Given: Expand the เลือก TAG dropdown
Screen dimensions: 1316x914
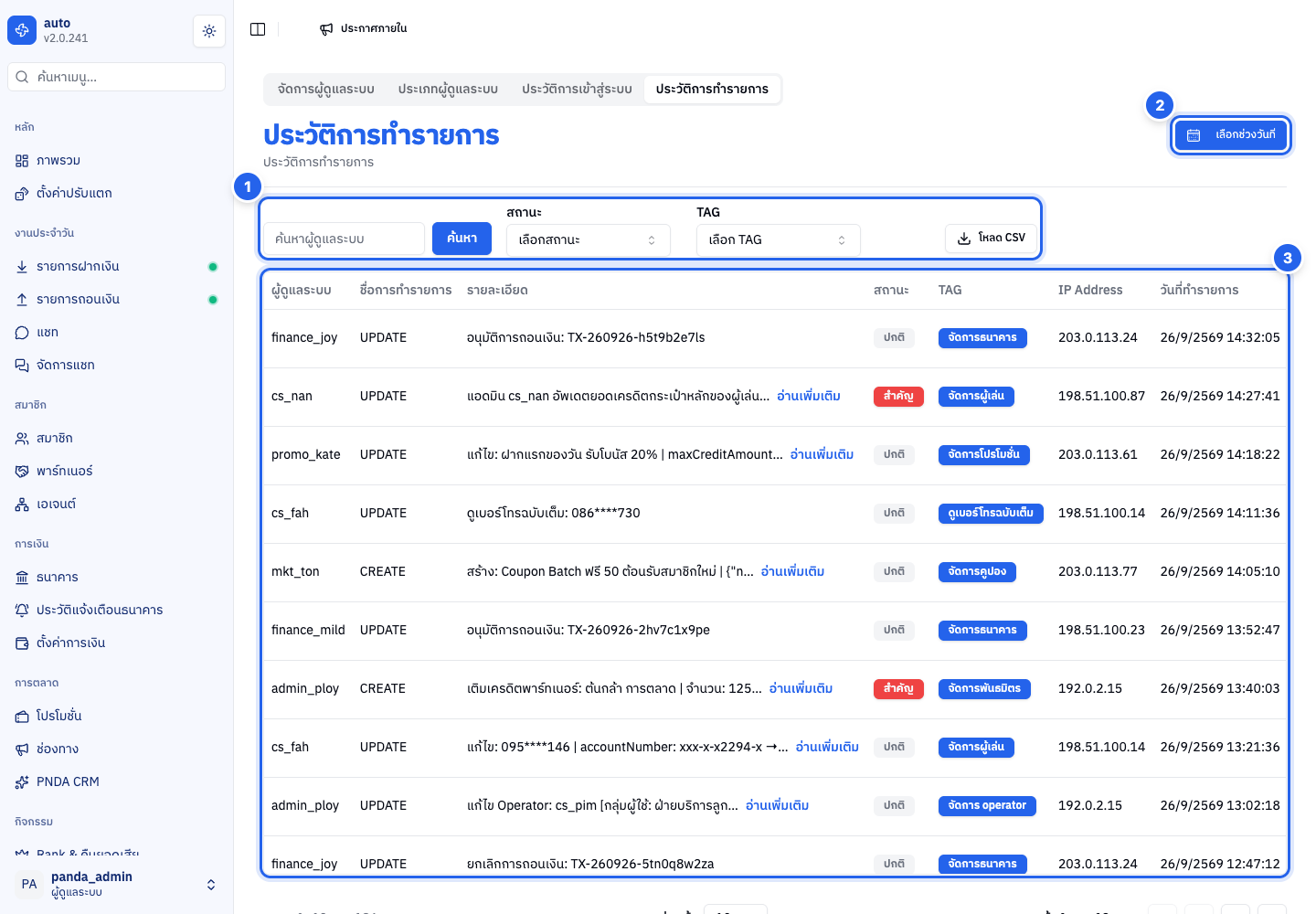Looking at the screenshot, I should point(779,240).
